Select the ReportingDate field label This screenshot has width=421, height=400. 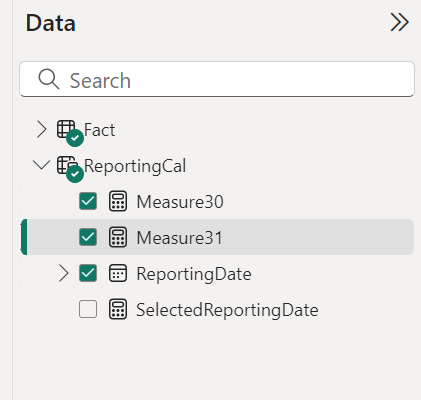pyautogui.click(x=194, y=274)
